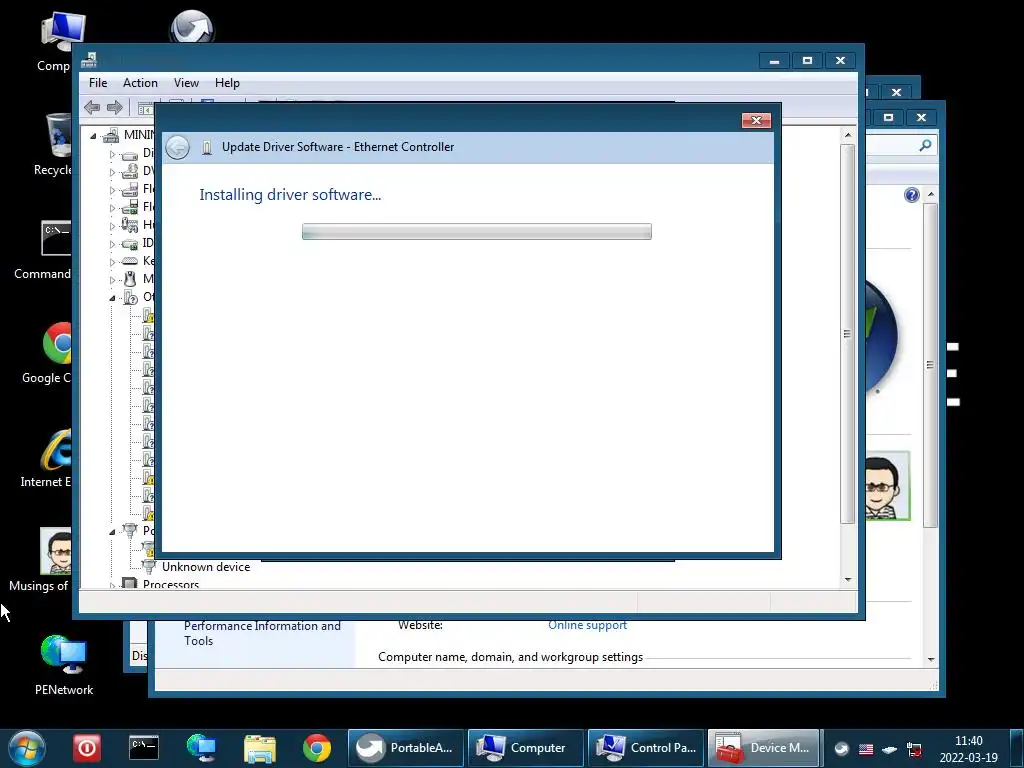Select the Unknown device tree entry
Image resolution: width=1024 pixels, height=768 pixels.
point(206,567)
